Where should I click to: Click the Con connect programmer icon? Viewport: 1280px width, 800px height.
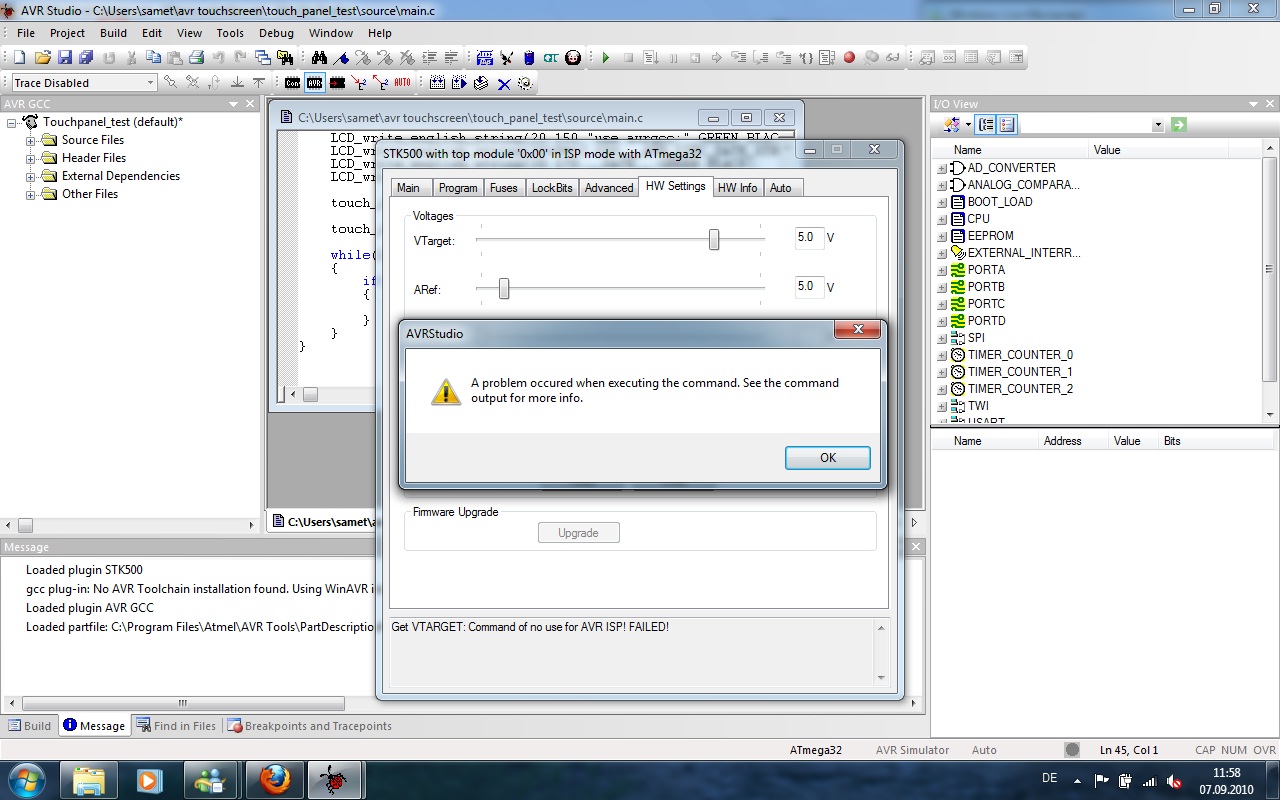pos(292,82)
